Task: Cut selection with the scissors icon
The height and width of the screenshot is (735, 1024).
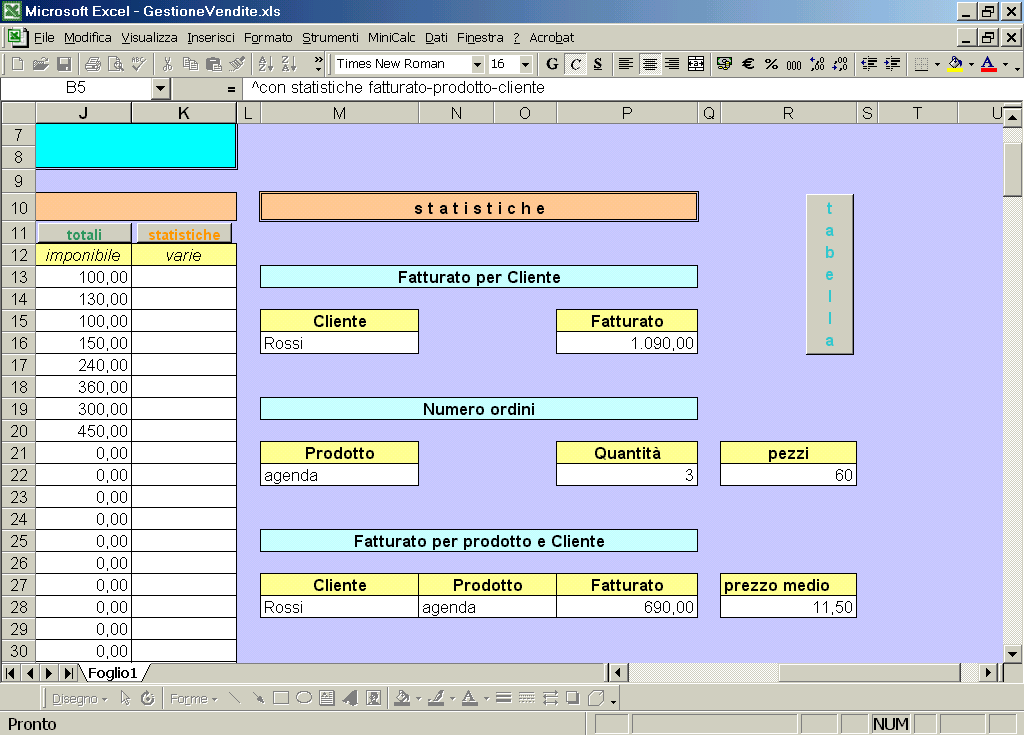Action: (167, 63)
